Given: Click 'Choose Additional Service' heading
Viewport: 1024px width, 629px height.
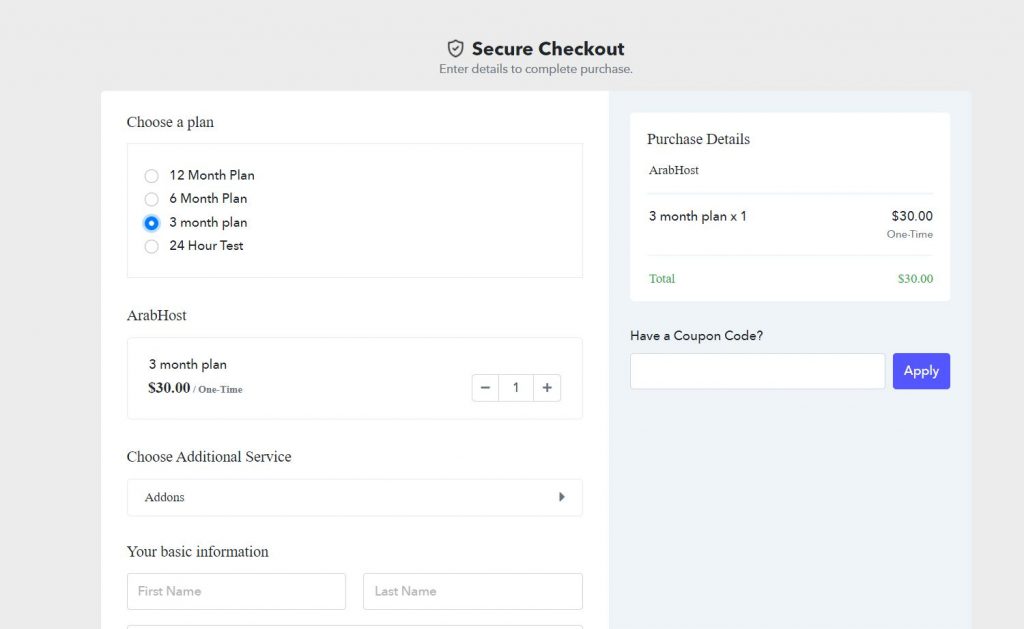Looking at the screenshot, I should [209, 457].
